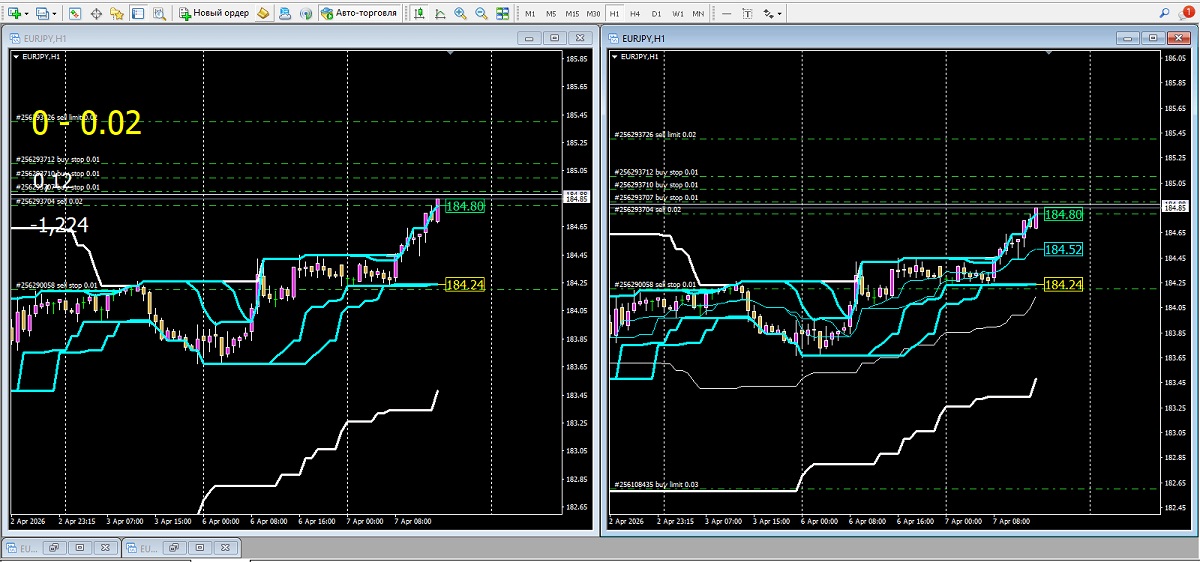Viewport: 1200px width, 562px height.
Task: Select the M5 timeframe
Action: [x=551, y=14]
